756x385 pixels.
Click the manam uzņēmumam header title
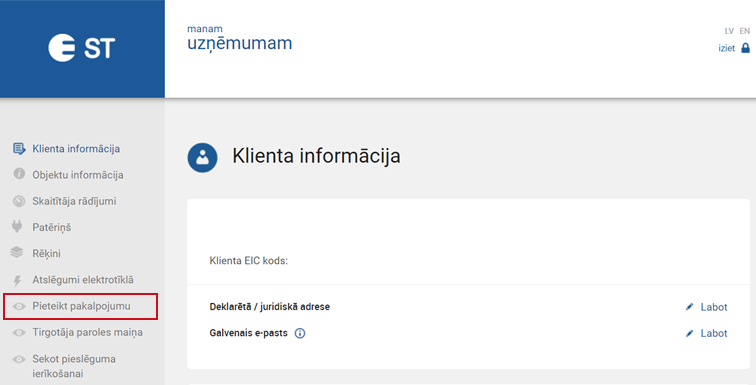coord(240,39)
